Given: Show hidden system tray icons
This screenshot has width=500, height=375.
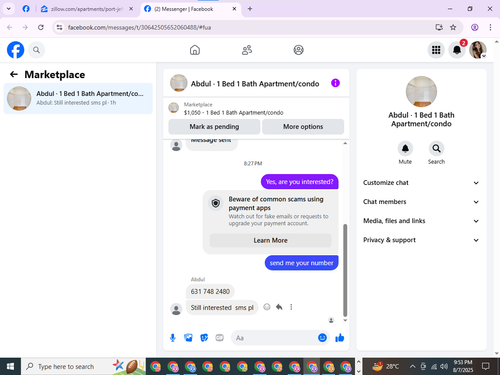Looking at the screenshot, I should (412, 367).
